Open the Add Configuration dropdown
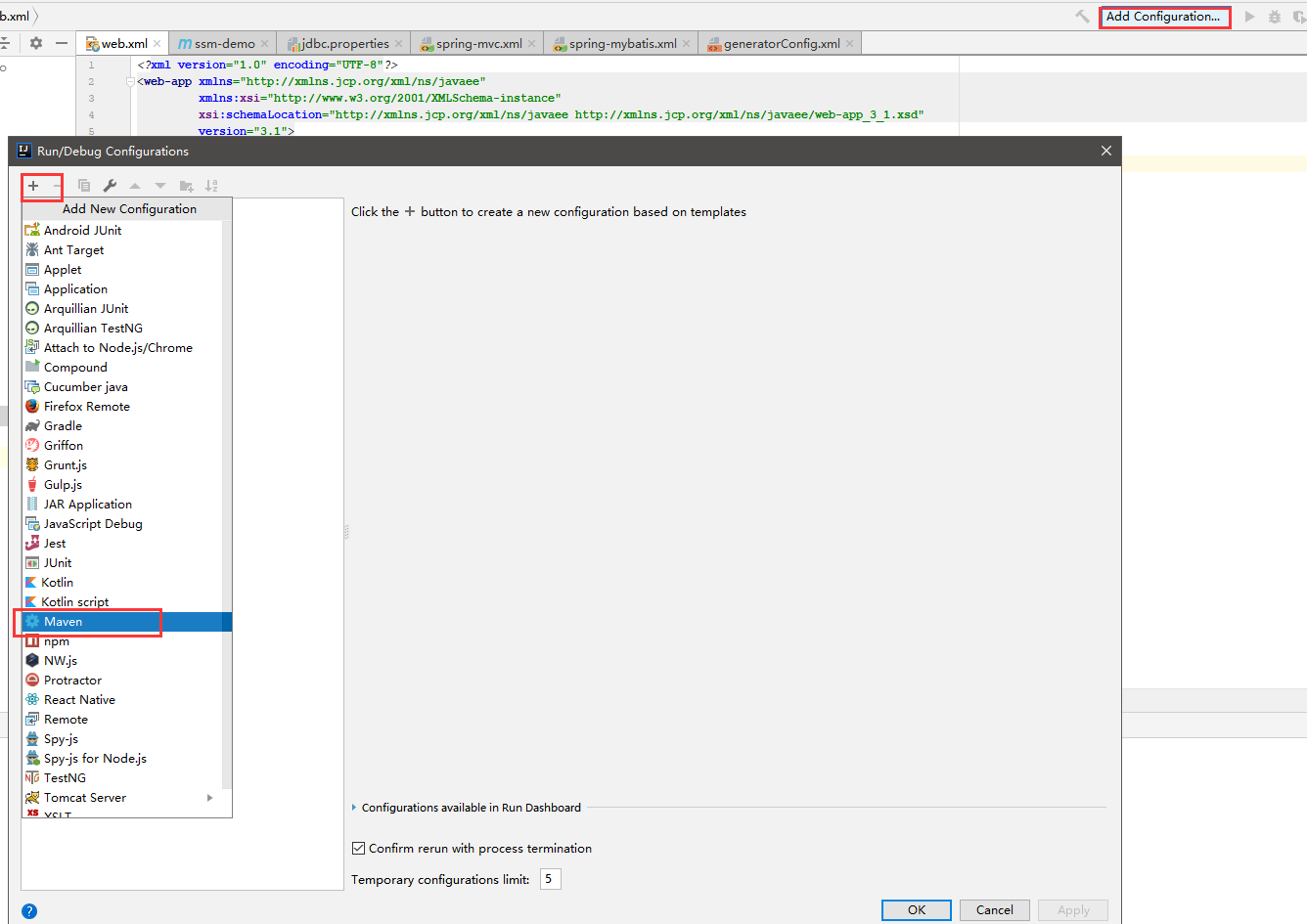This screenshot has height=924, width=1307. pos(1163,17)
